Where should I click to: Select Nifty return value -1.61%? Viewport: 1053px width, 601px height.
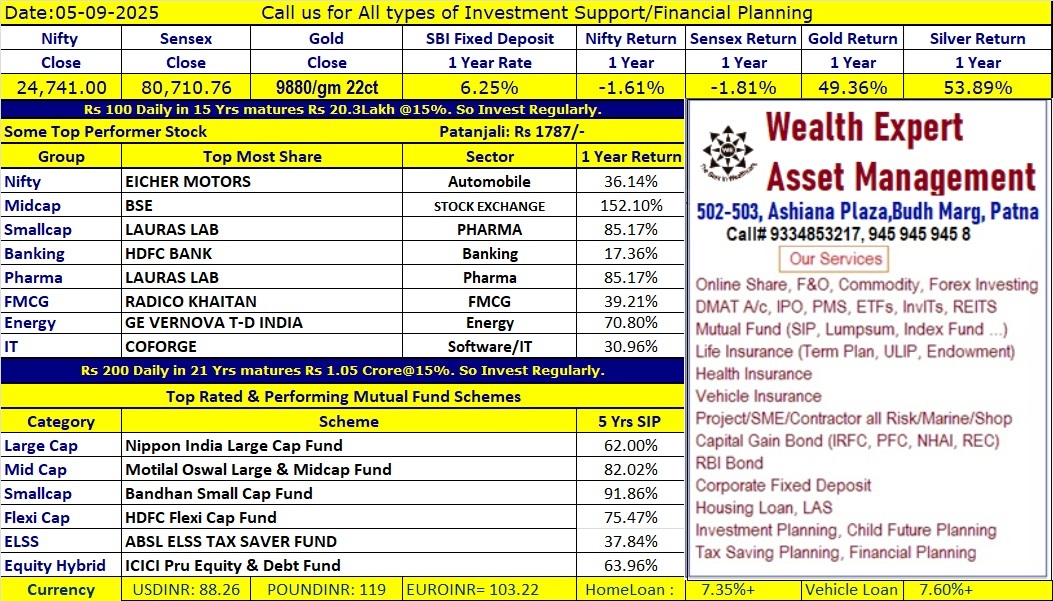pos(631,88)
